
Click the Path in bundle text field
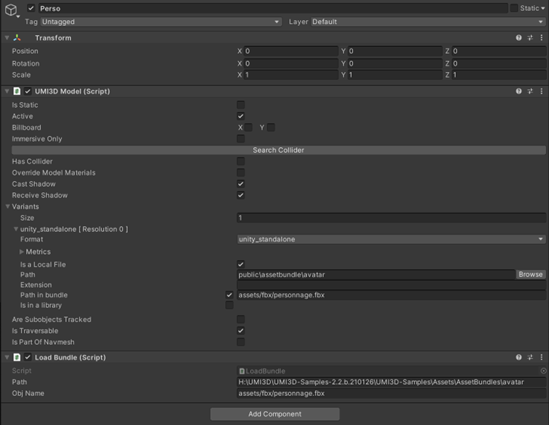click(391, 295)
